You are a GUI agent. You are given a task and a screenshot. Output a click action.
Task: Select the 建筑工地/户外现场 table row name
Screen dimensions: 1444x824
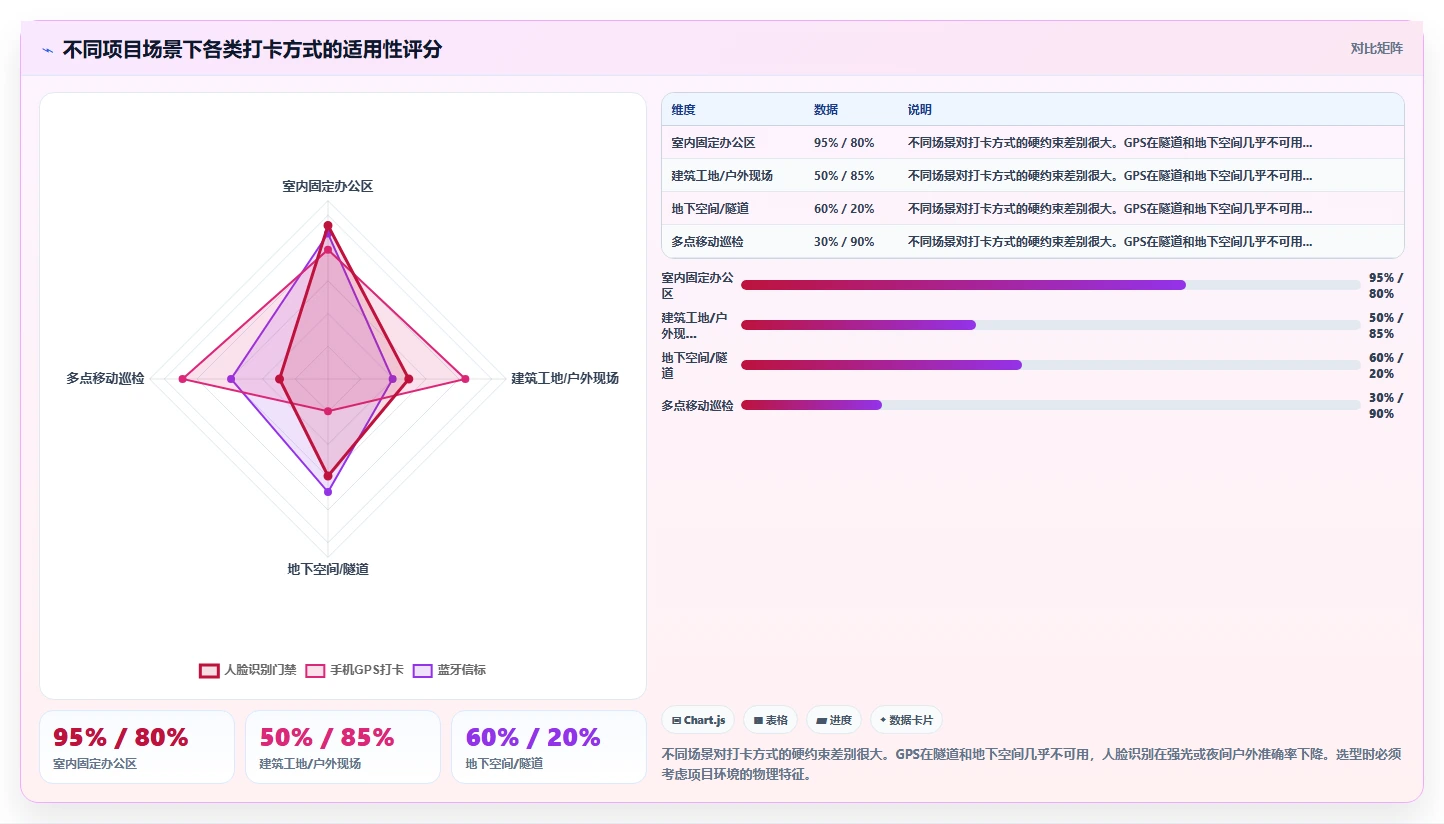tap(722, 176)
